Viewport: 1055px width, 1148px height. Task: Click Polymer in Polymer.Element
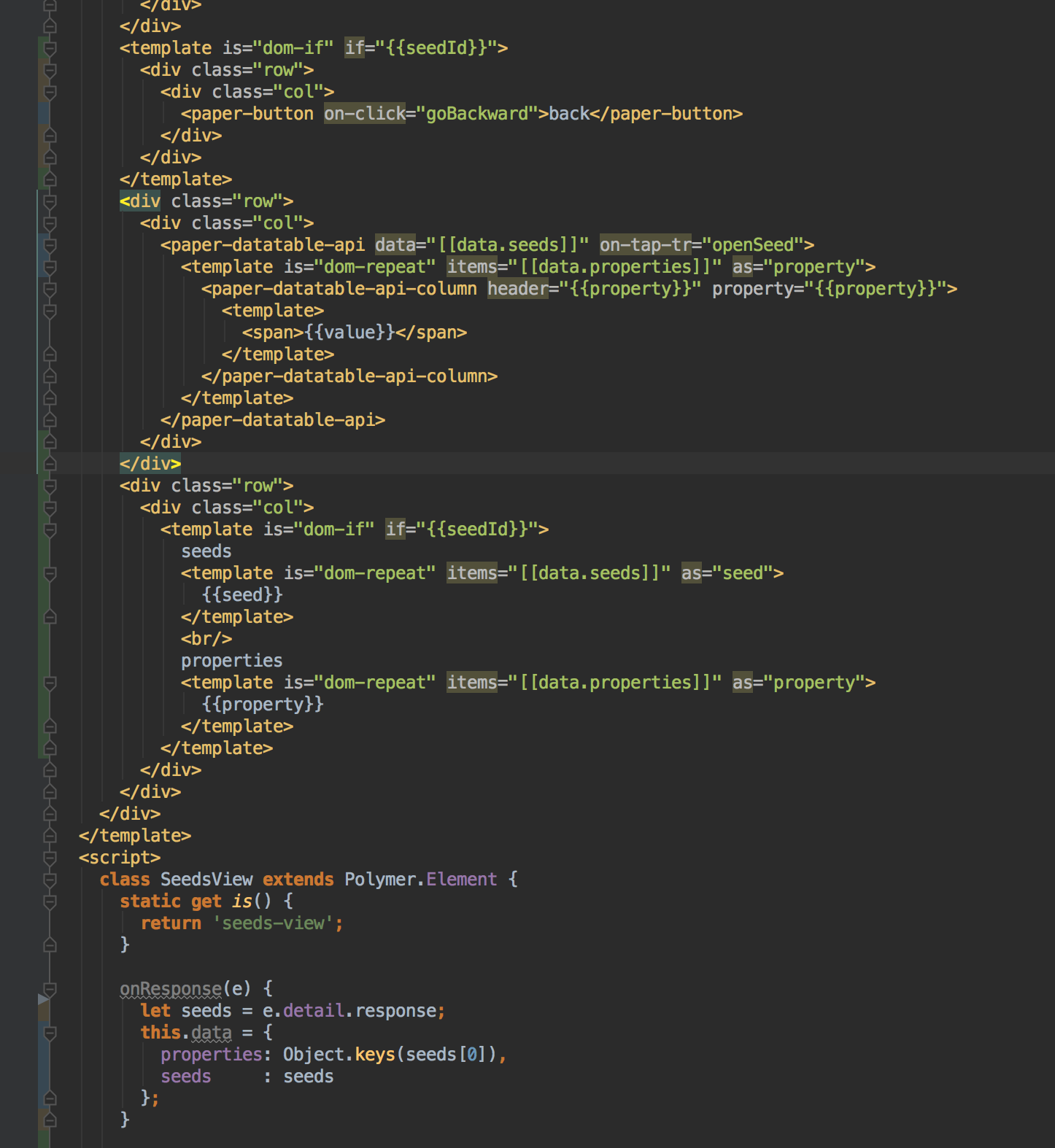[x=380, y=880]
